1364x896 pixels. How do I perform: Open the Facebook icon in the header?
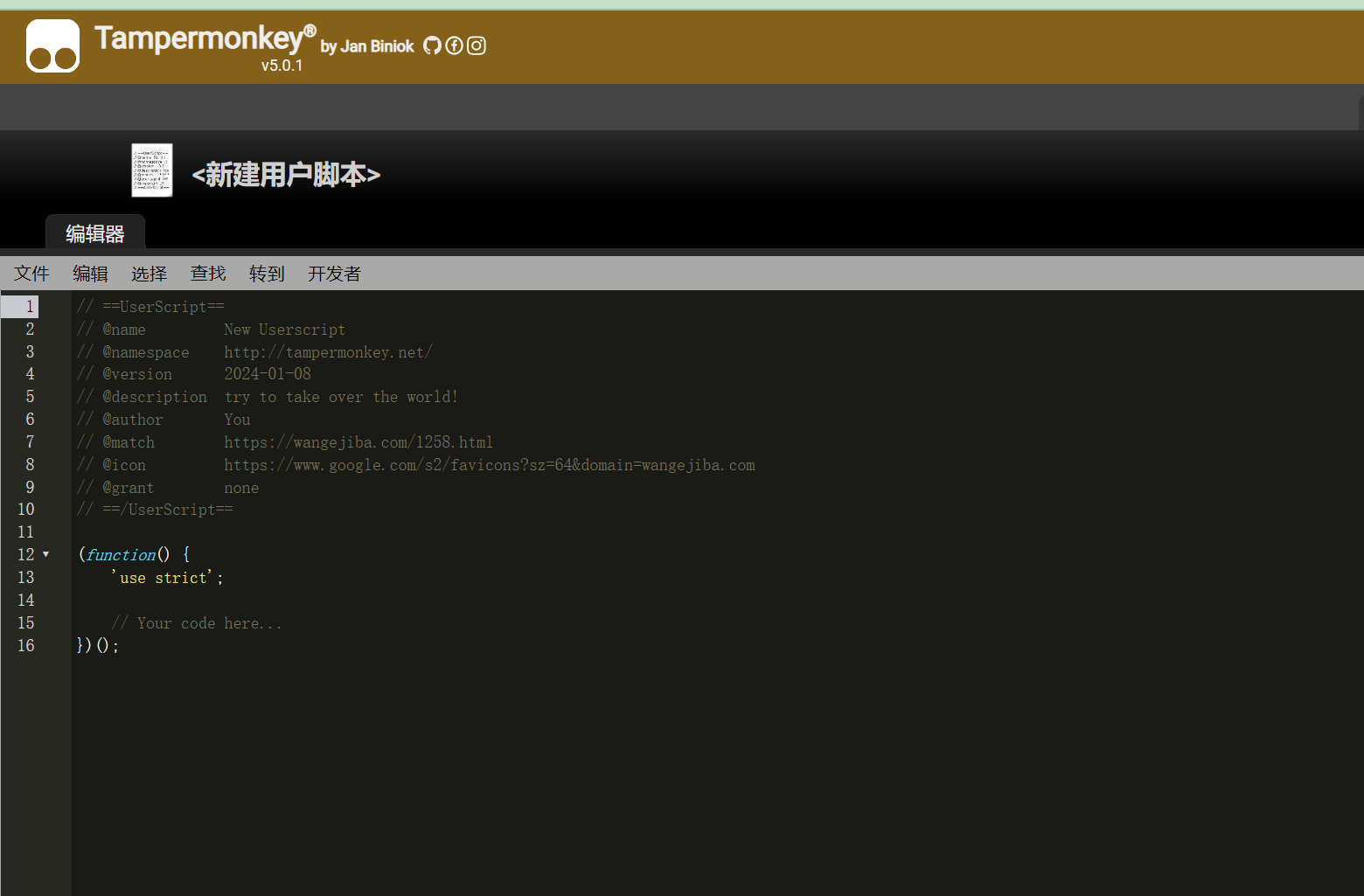coord(454,45)
